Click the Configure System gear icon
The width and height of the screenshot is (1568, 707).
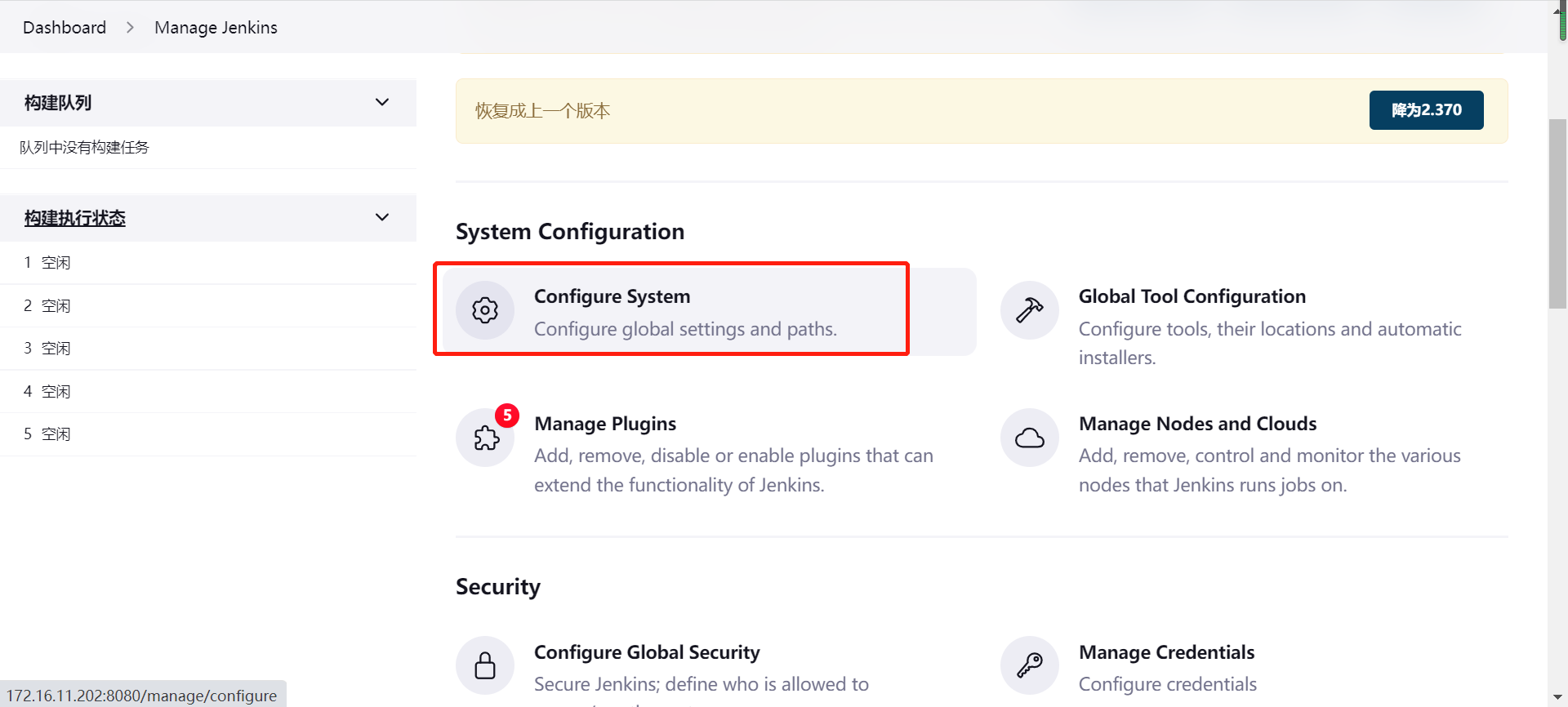point(485,310)
